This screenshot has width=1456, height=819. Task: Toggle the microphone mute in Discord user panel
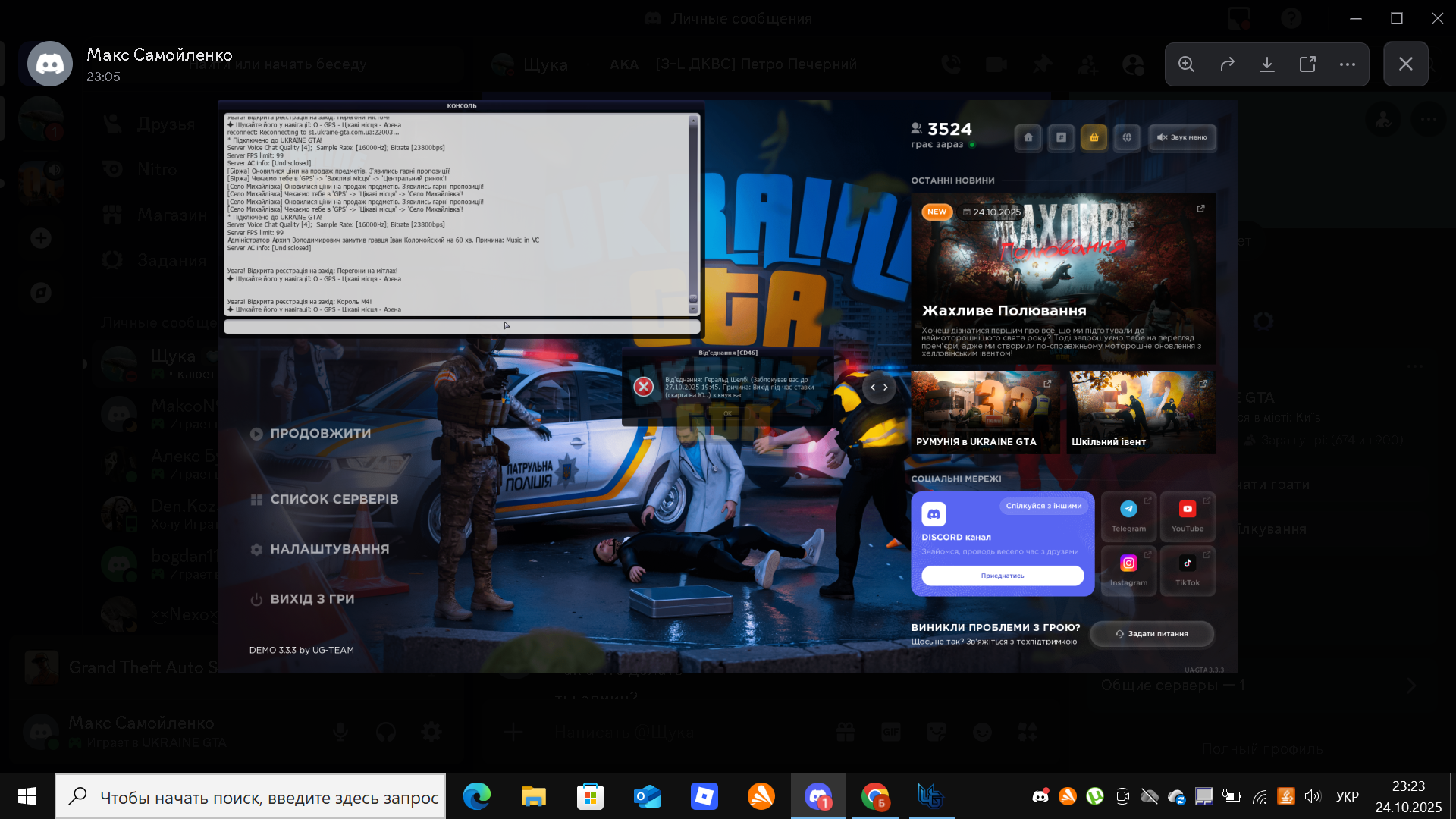pyautogui.click(x=340, y=732)
